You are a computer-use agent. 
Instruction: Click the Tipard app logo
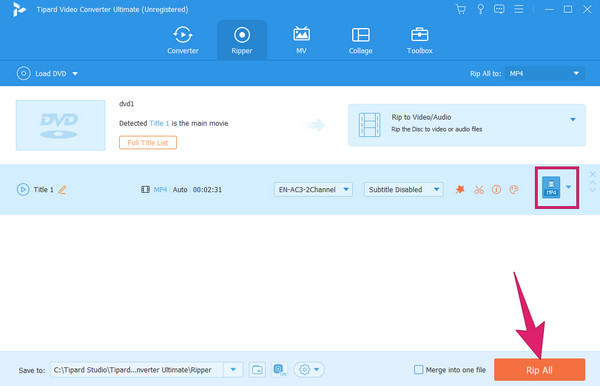pos(19,10)
